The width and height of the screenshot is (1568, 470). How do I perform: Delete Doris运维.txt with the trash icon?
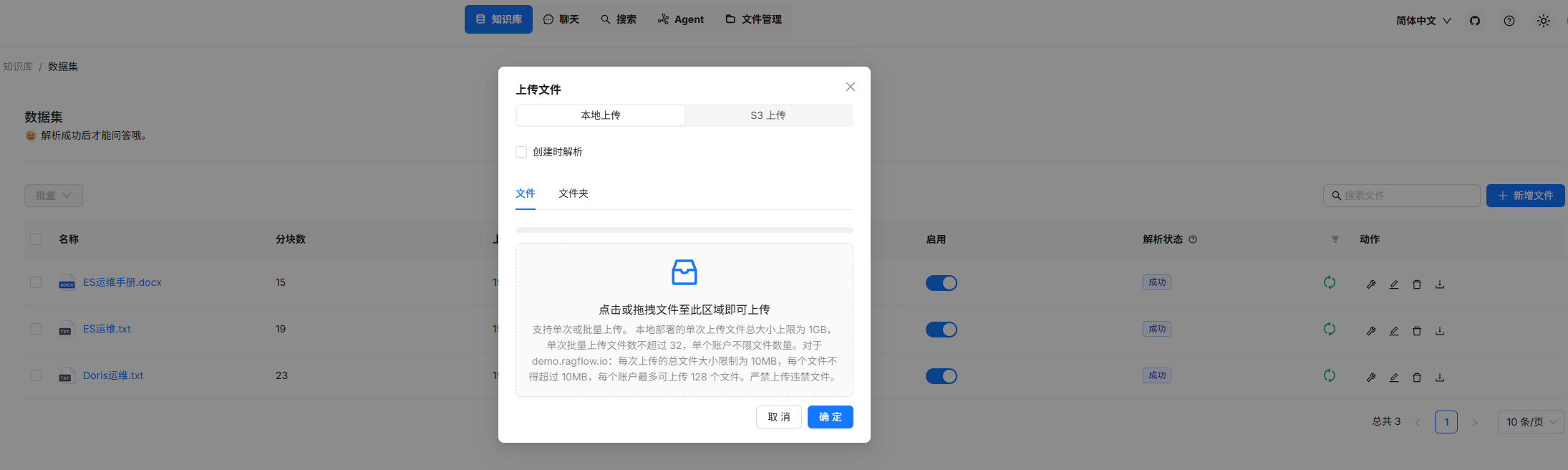(x=1417, y=378)
